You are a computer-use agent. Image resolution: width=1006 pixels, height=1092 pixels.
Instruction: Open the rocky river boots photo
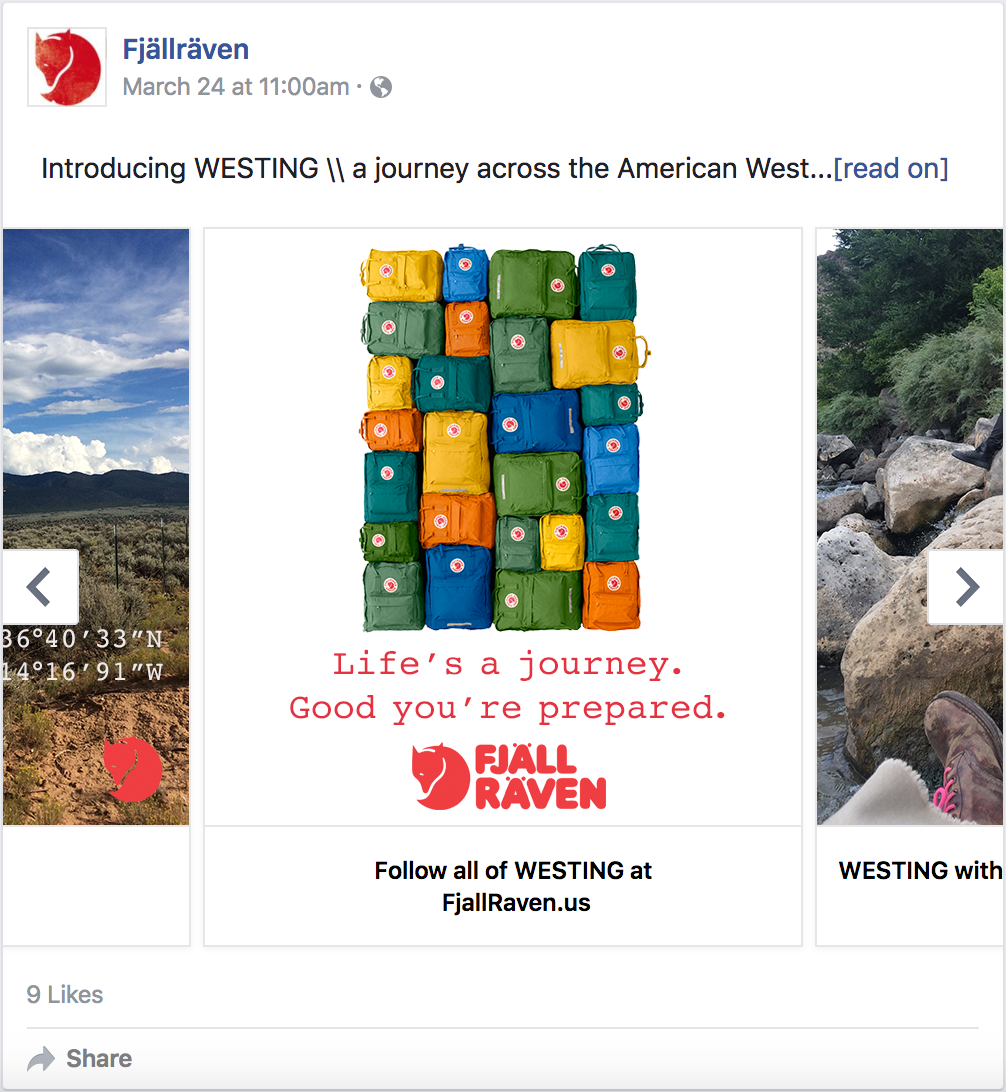[911, 526]
